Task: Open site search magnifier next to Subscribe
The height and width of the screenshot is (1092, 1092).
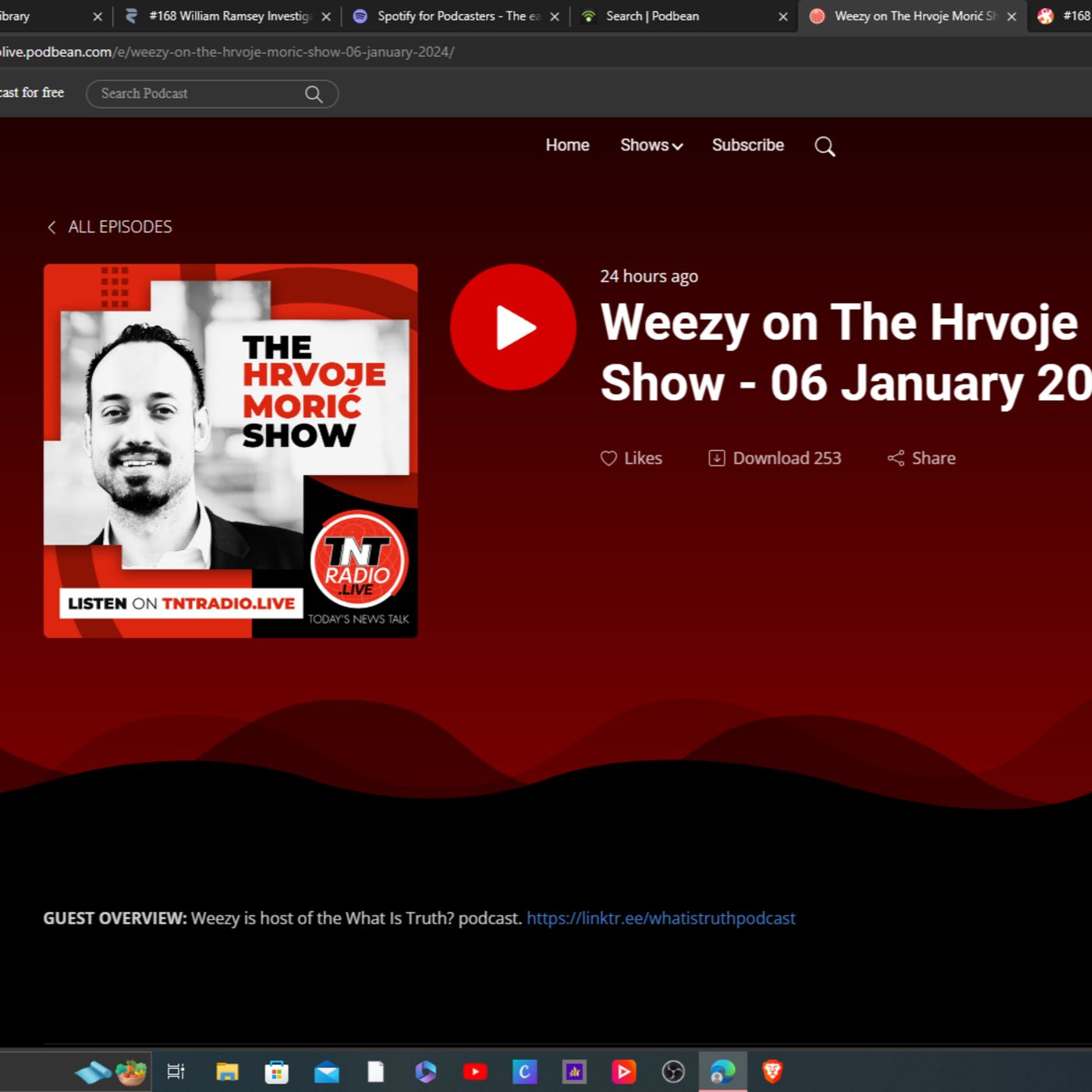Action: [x=824, y=146]
